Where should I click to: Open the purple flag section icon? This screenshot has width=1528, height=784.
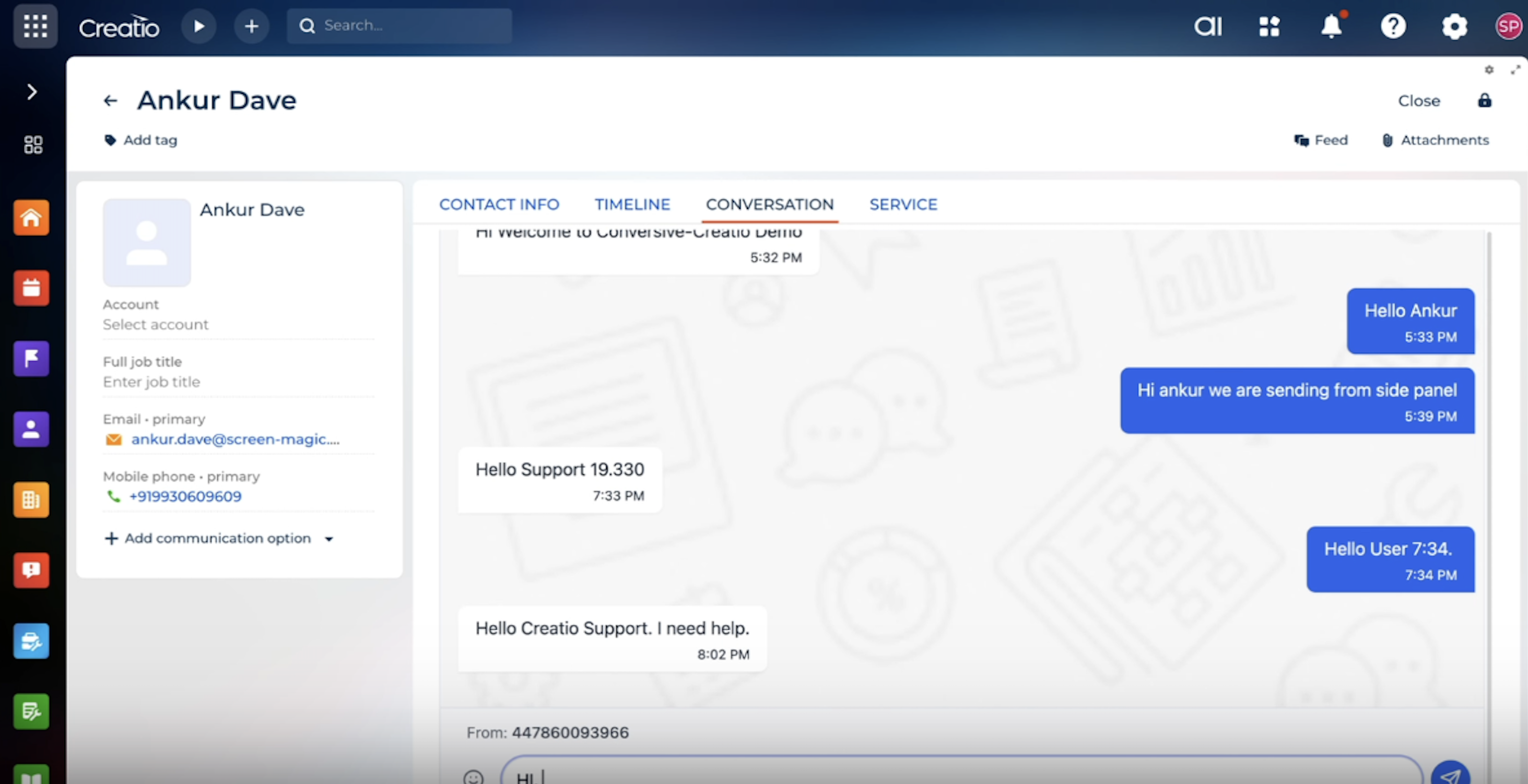tap(31, 359)
